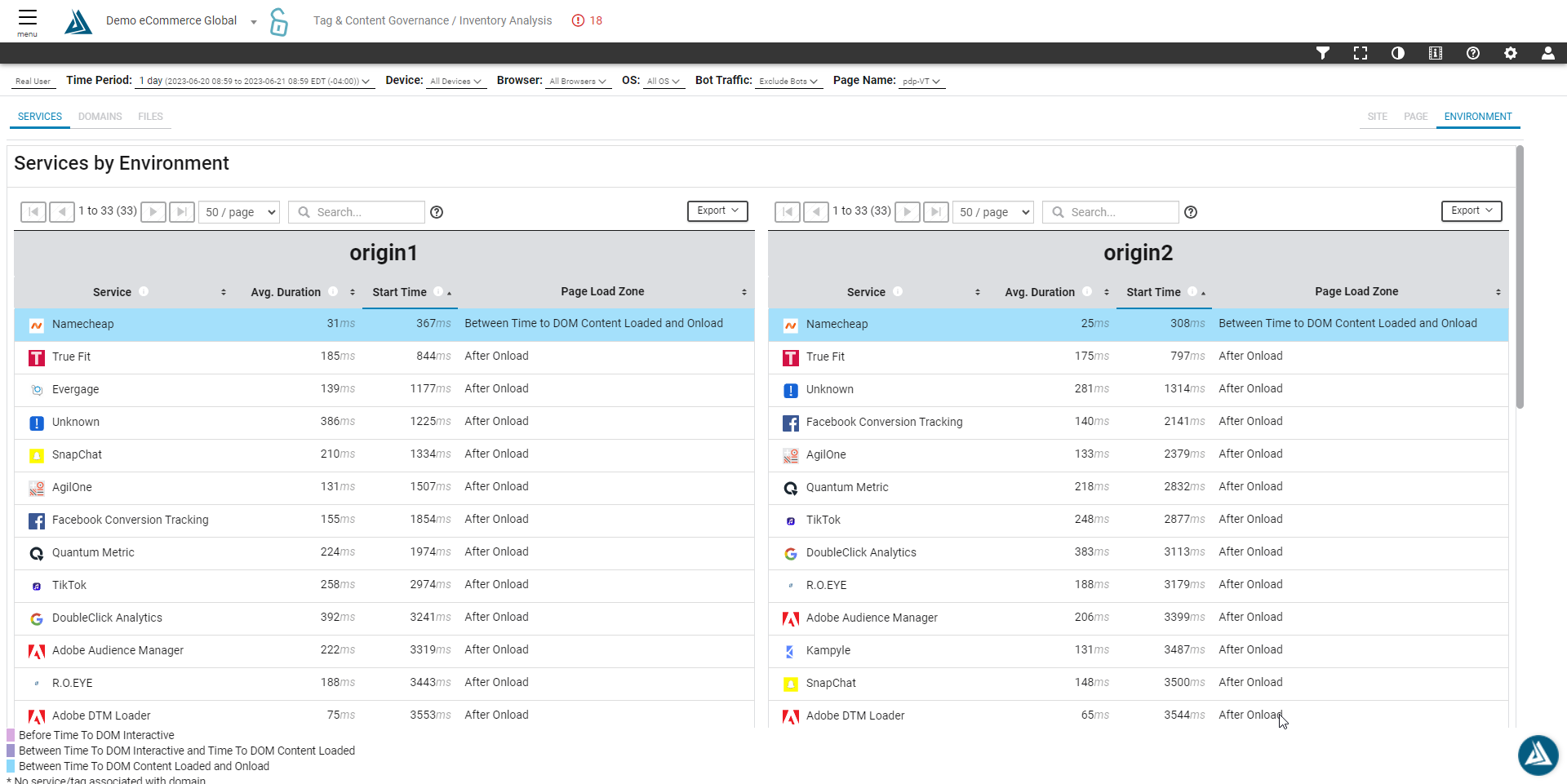
Task: Click the vertical page scrollbar
Action: [1520, 277]
